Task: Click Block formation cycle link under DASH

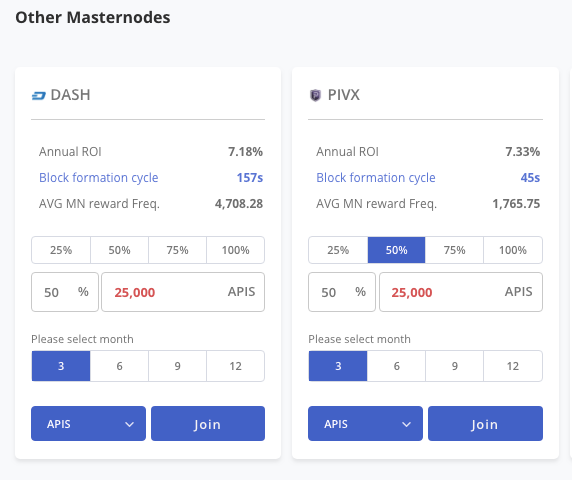Action: click(x=98, y=178)
